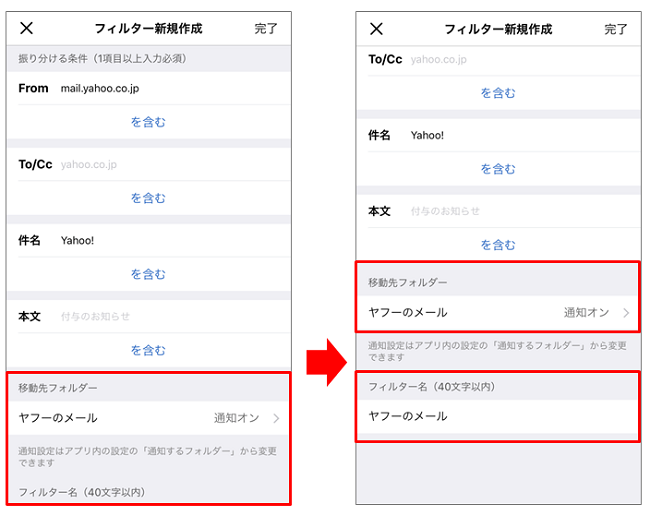Open the ヤフーのメール destination folder row on the right screen

click(498, 313)
